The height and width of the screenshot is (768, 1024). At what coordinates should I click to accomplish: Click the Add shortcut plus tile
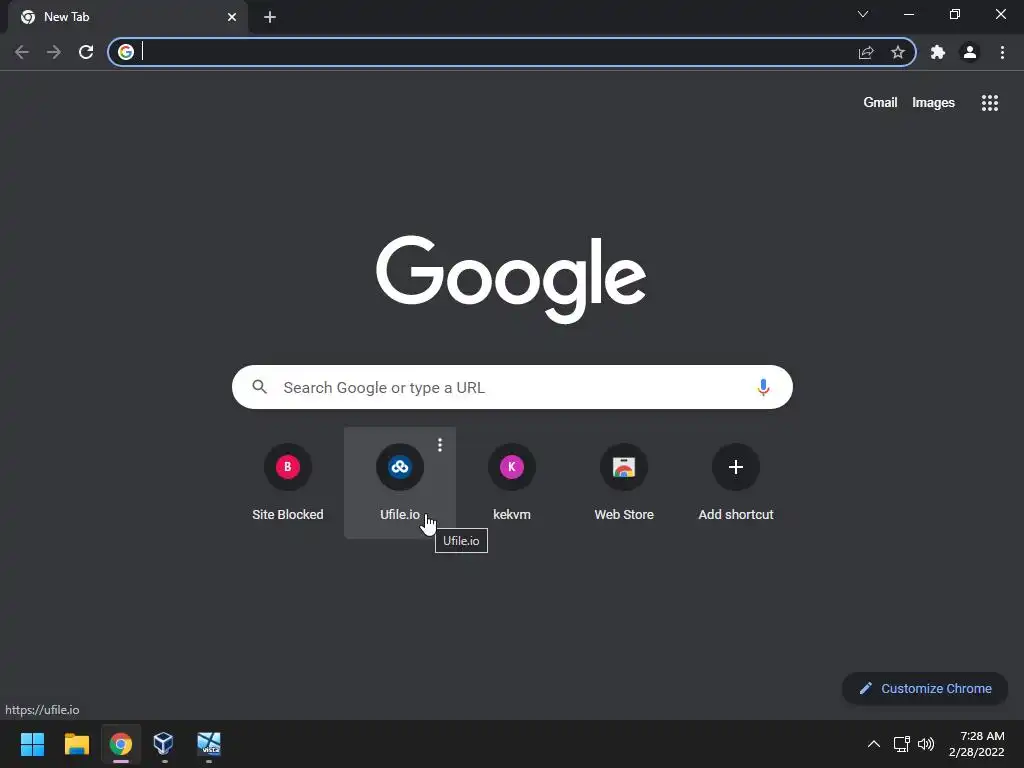pos(736,483)
